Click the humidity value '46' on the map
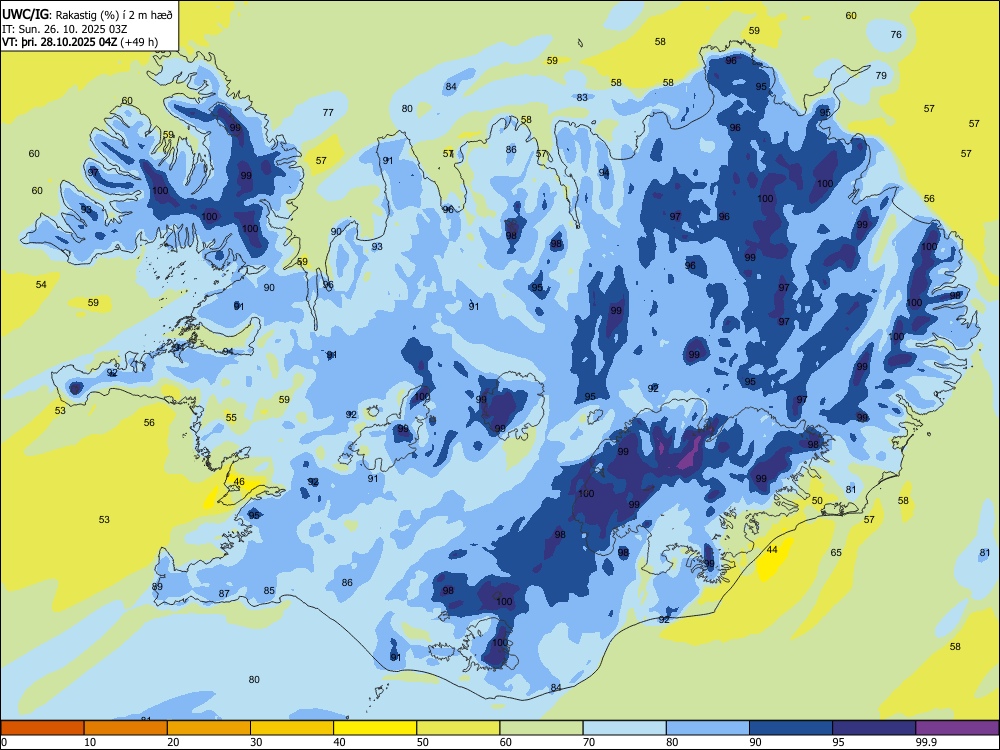This screenshot has height=750, width=1000. (x=239, y=482)
